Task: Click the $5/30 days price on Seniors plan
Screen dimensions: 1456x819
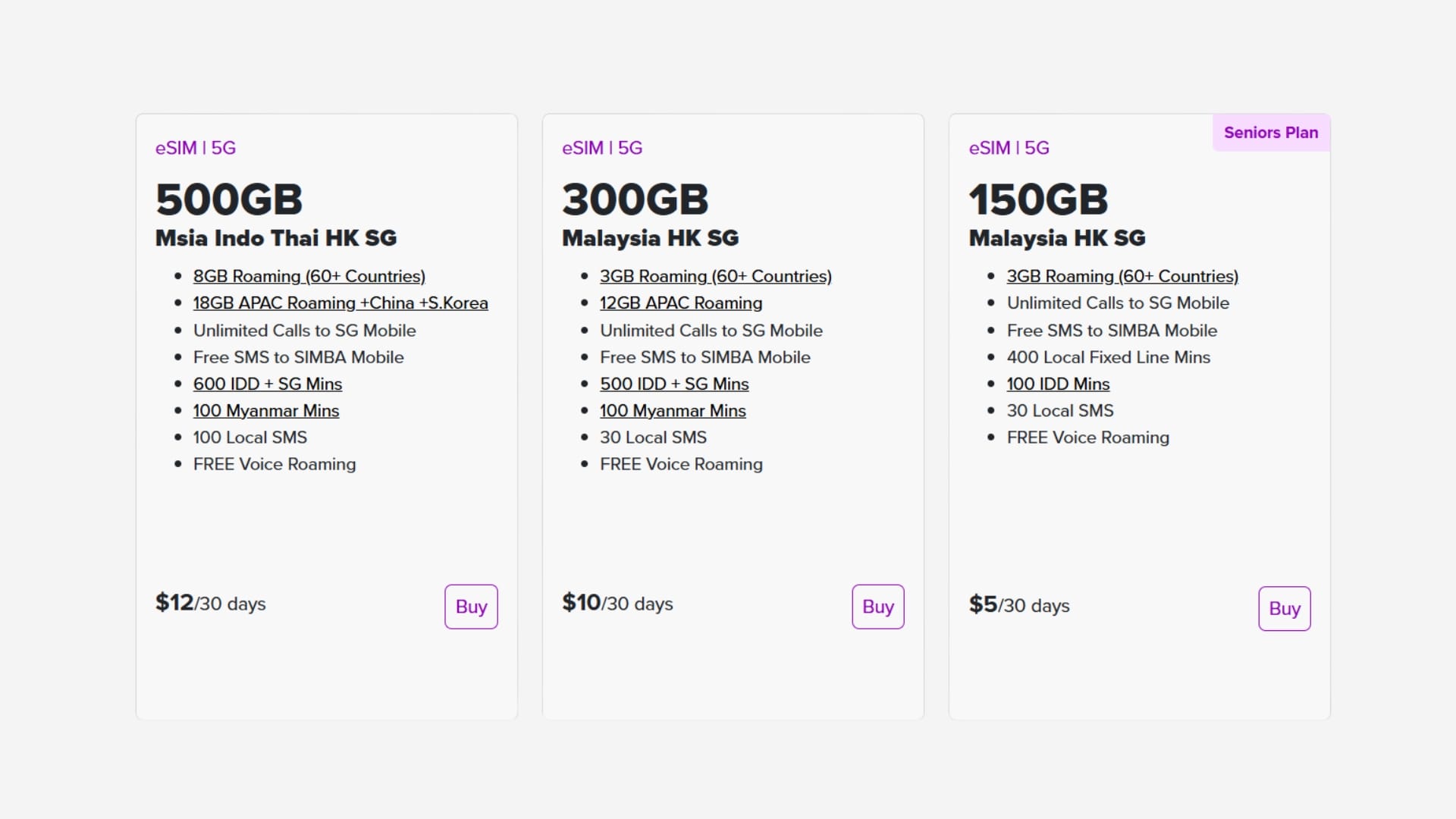Action: pyautogui.click(x=1019, y=604)
